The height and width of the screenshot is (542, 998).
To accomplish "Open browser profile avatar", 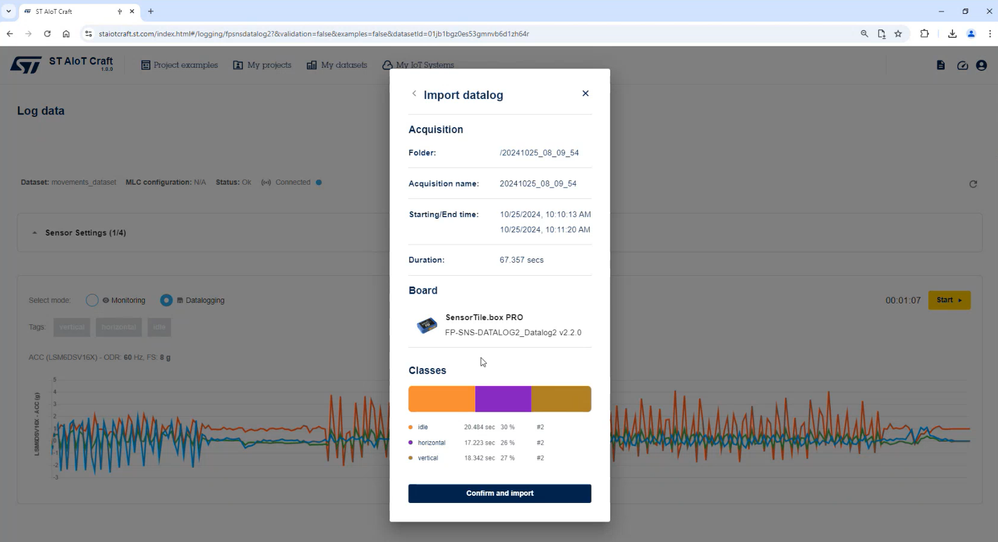I will click(x=971, y=34).
